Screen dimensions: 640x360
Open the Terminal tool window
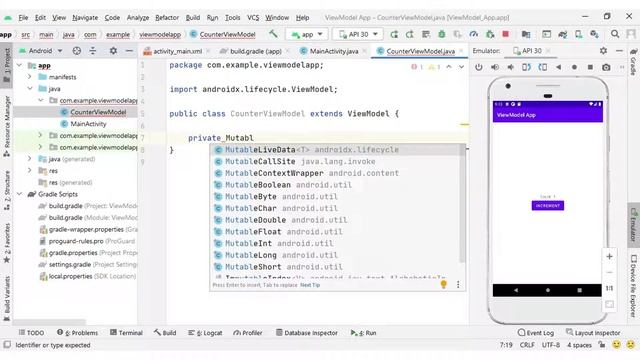click(127, 333)
